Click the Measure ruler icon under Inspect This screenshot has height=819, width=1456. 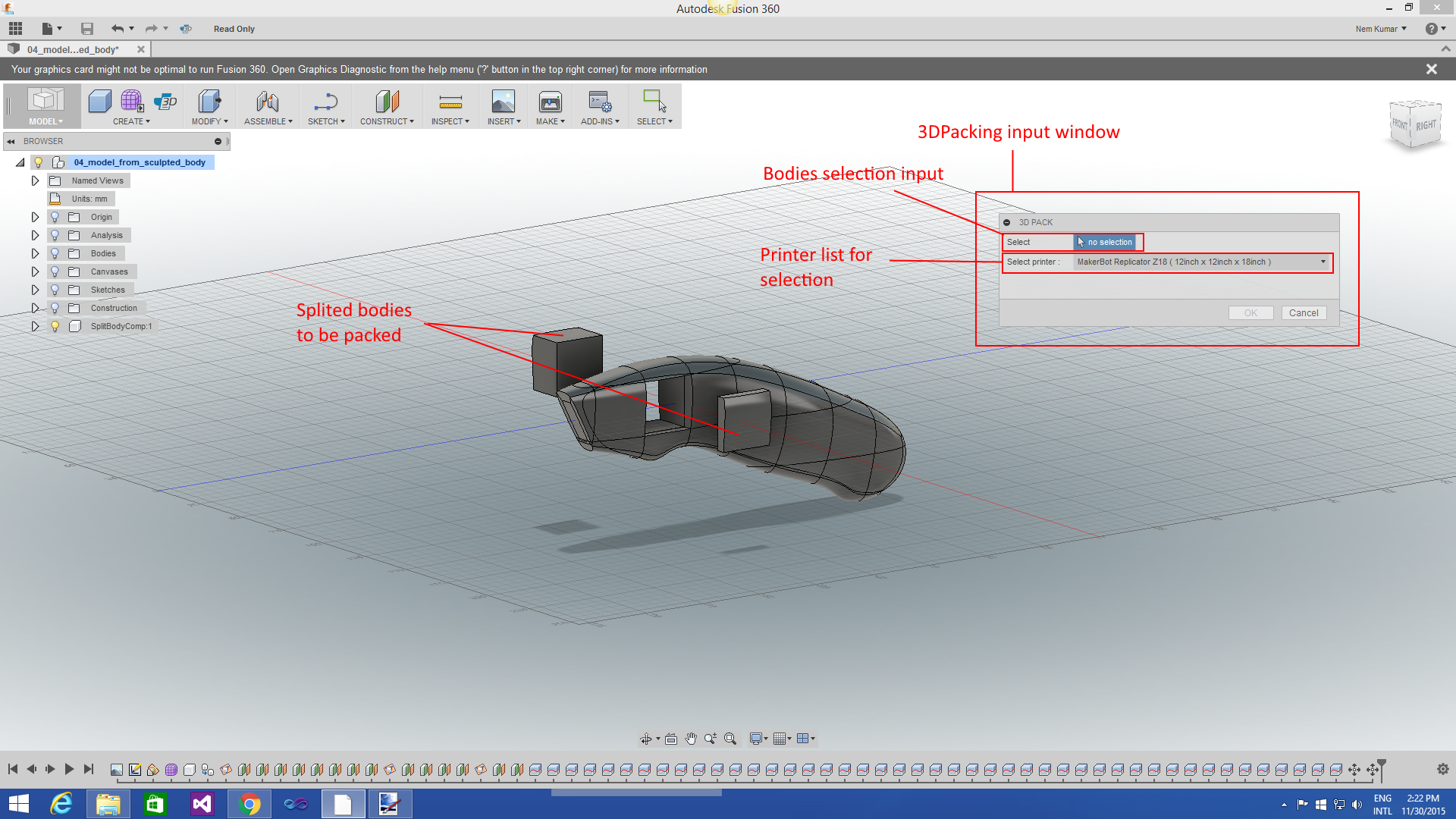[450, 102]
